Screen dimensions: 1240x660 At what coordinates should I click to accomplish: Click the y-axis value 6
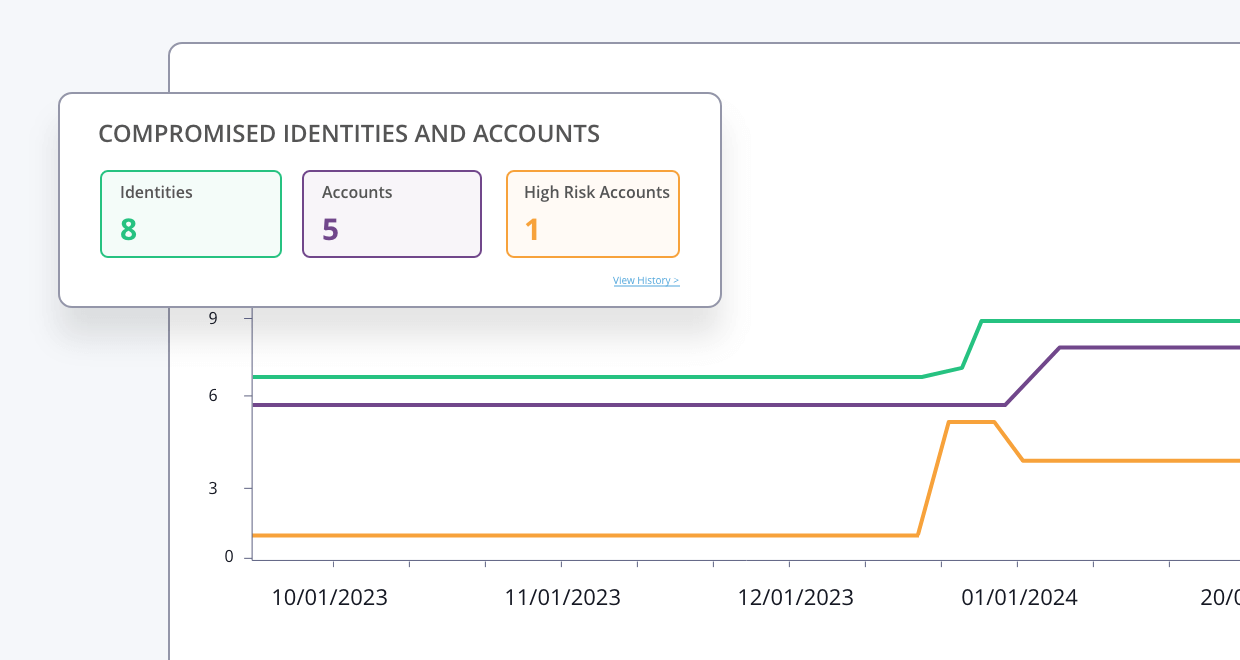coord(212,396)
